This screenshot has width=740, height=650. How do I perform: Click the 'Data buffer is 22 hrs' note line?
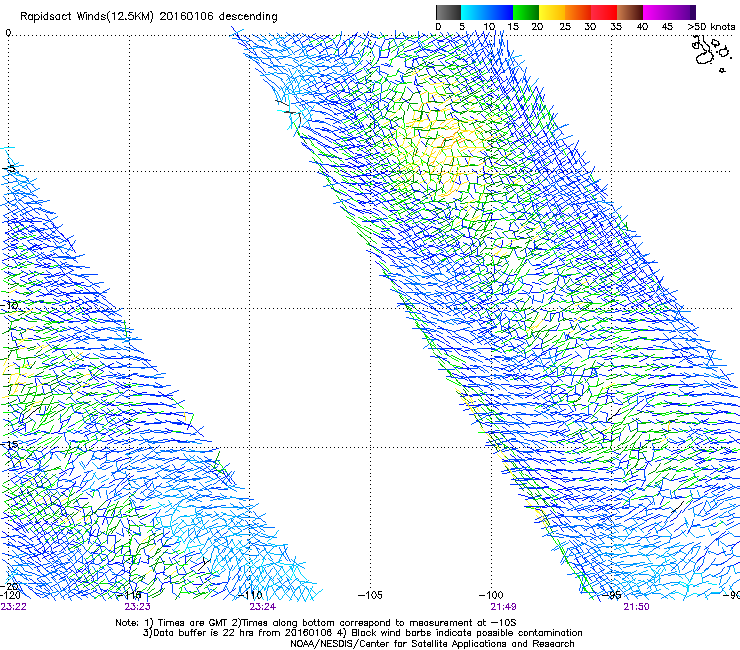[362, 633]
